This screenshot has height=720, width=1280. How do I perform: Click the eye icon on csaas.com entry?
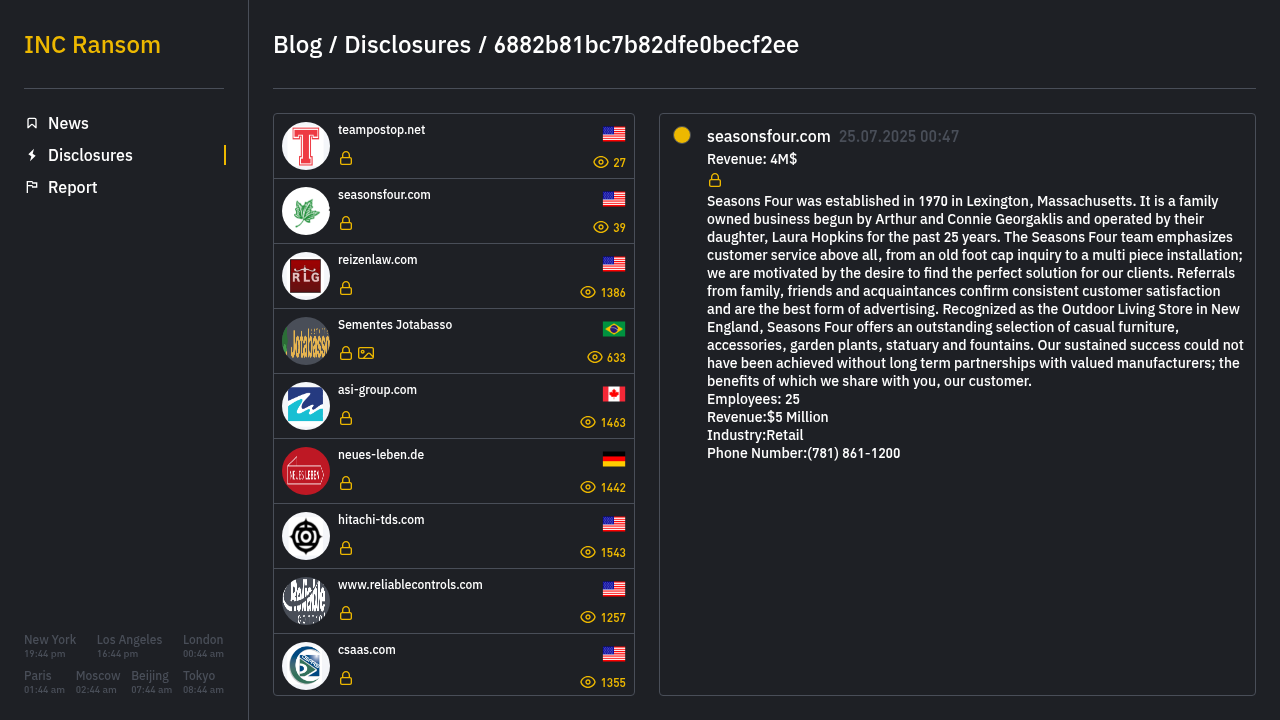tap(588, 682)
